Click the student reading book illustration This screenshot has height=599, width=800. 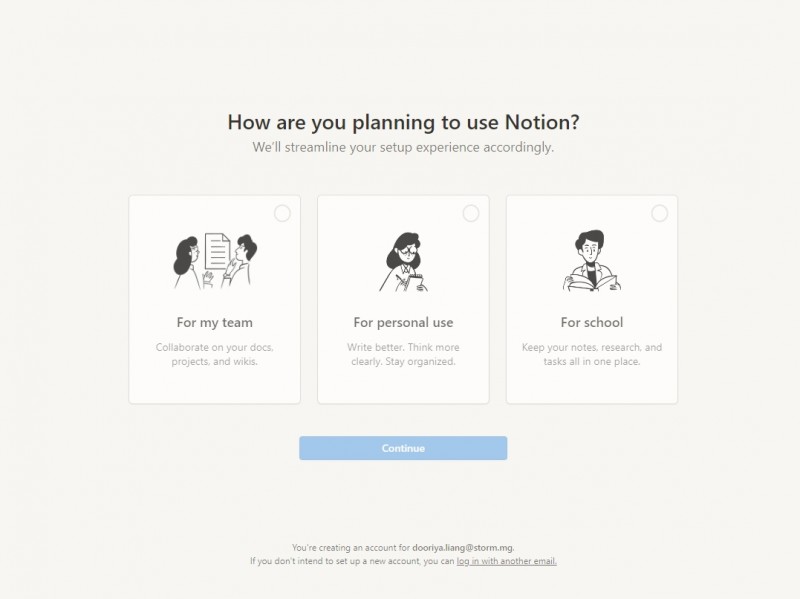[592, 261]
